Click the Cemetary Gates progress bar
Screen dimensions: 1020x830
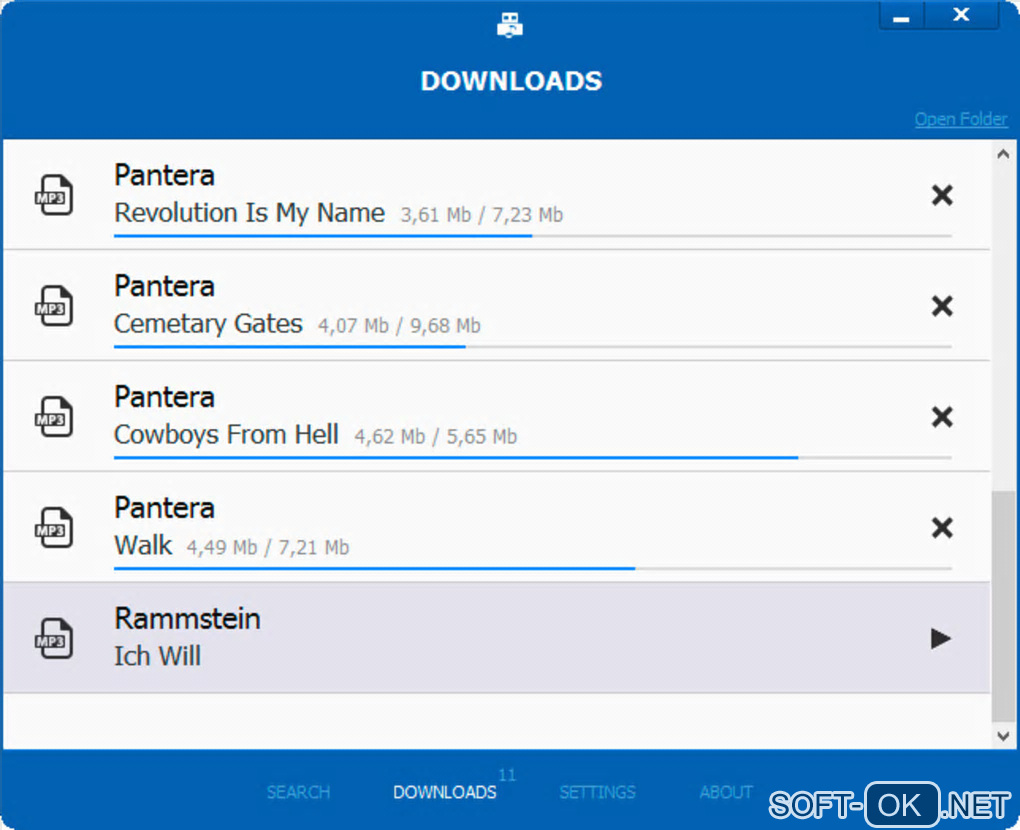[x=533, y=347]
